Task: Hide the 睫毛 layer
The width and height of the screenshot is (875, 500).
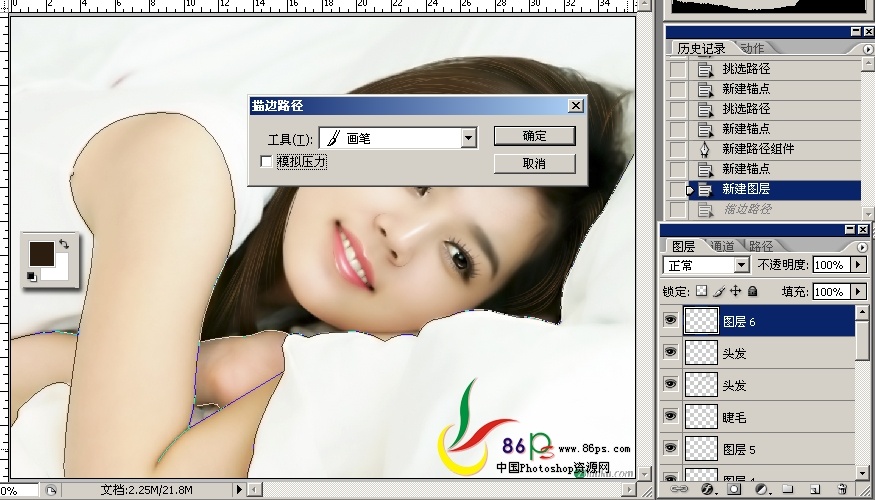Action: (670, 416)
